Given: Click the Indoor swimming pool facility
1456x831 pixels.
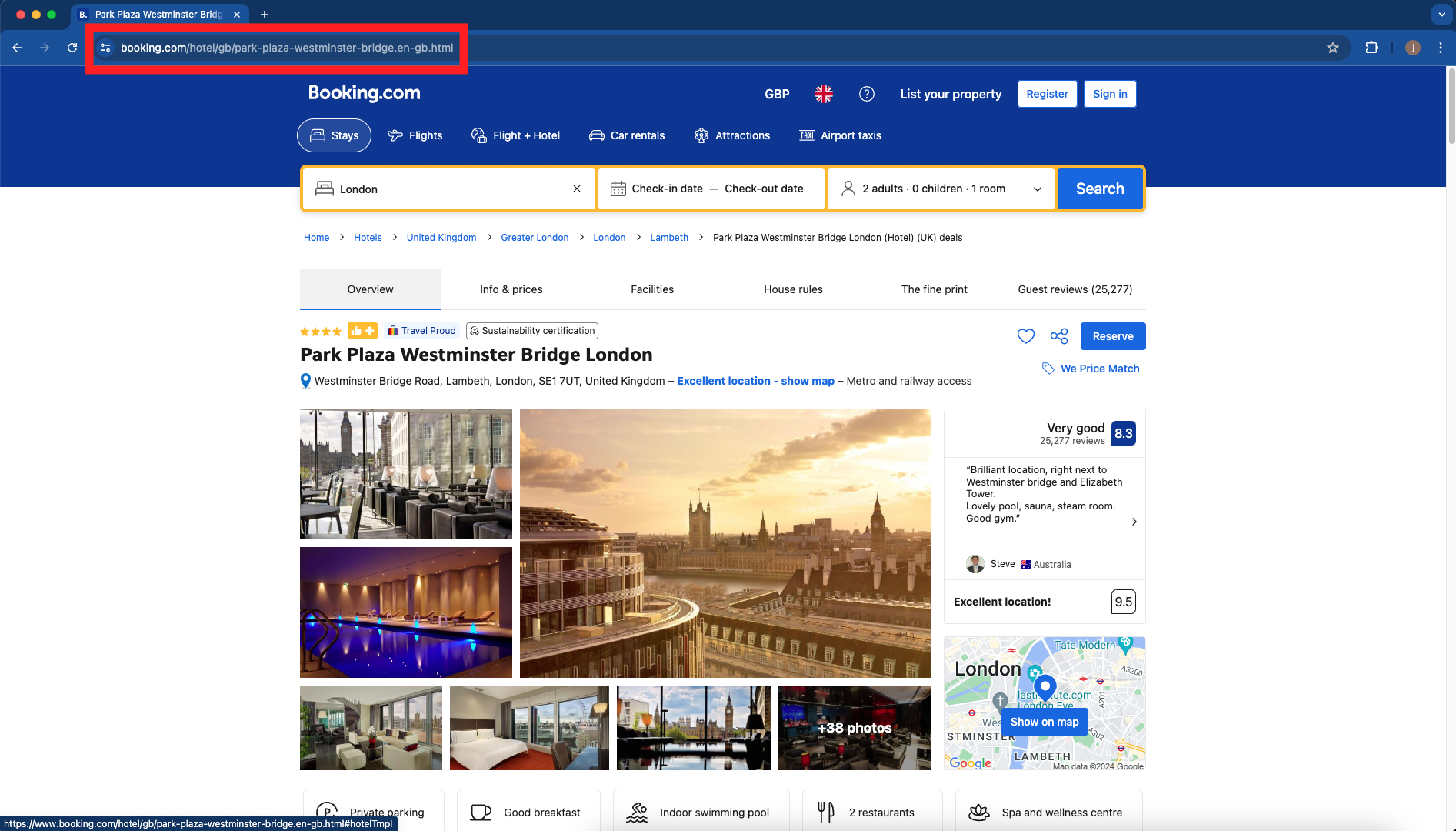Looking at the screenshot, I should point(701,812).
